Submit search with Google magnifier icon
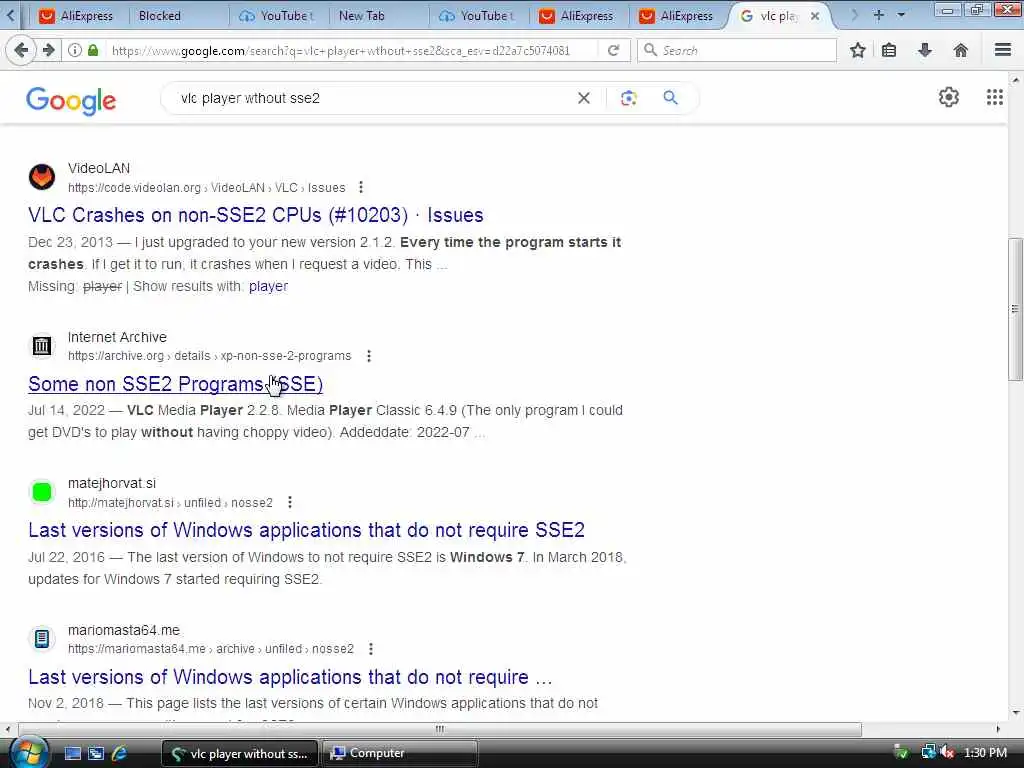The image size is (1024, 768). (670, 98)
